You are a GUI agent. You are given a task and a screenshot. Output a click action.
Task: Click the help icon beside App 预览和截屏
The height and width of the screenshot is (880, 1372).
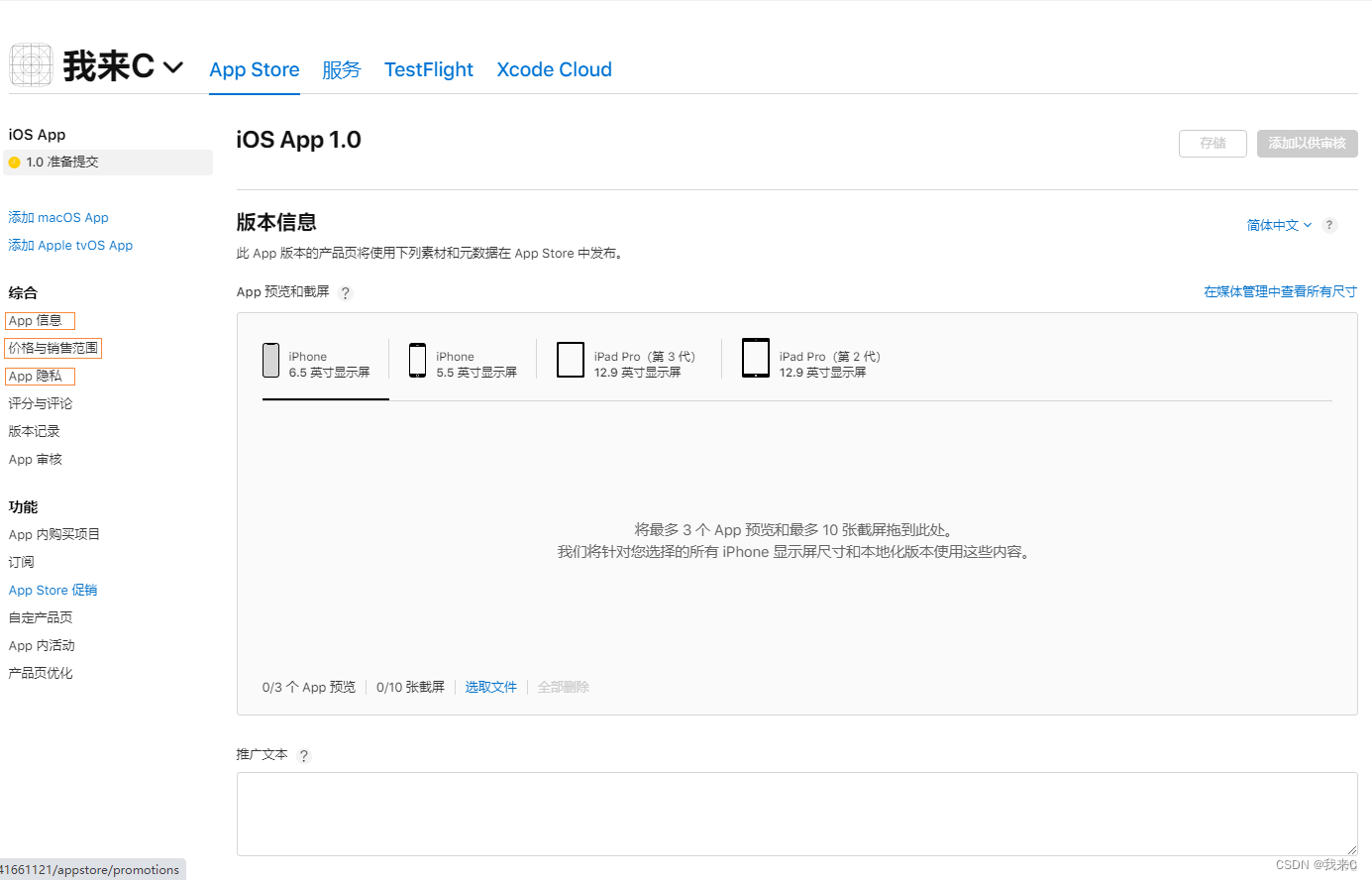pyautogui.click(x=346, y=293)
